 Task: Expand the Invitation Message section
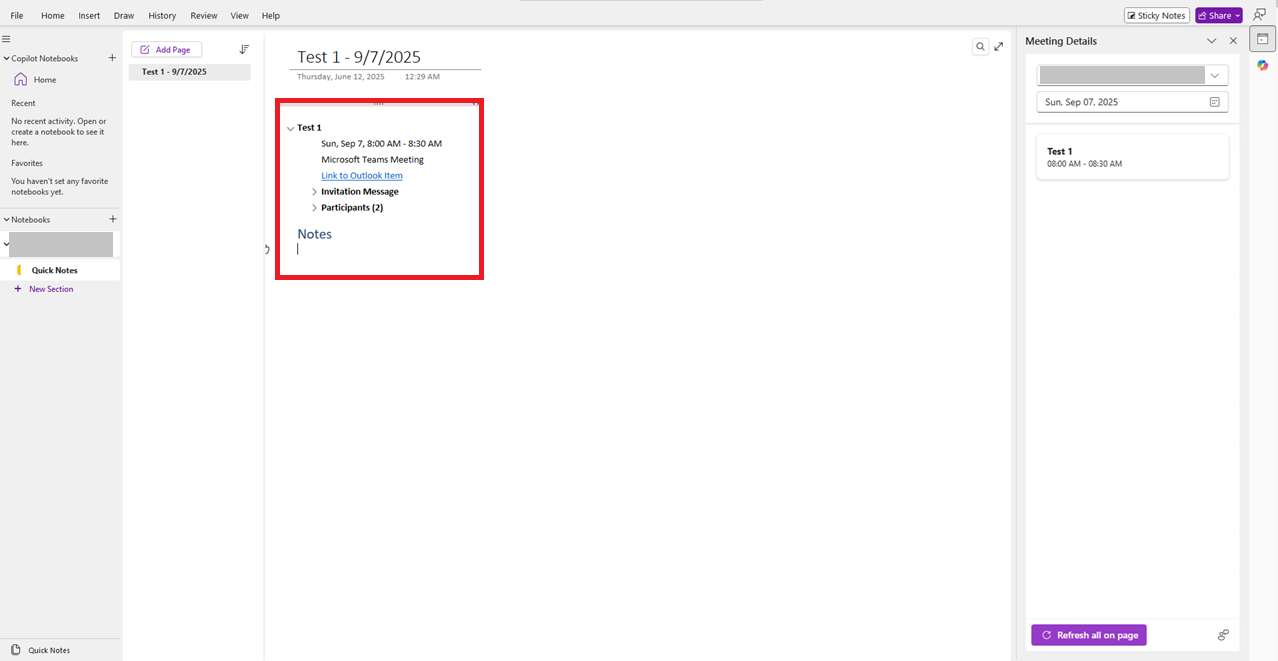click(x=314, y=191)
